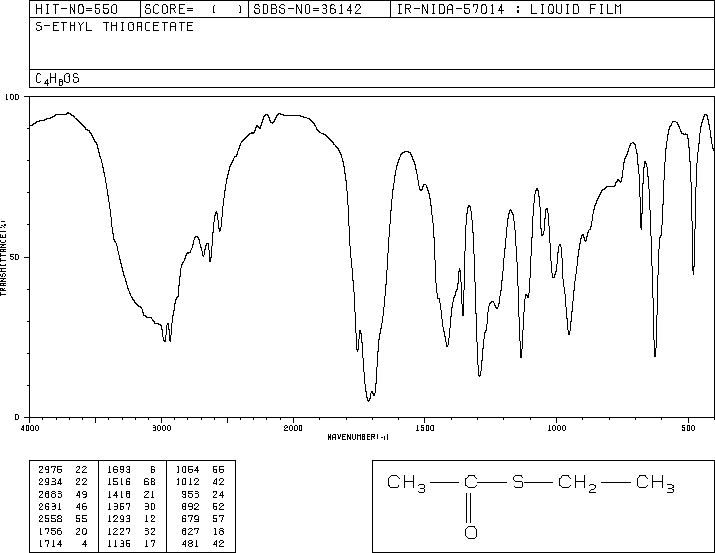Click the 1000 wavenumber axis label
715x553 pixels.
[556, 428]
